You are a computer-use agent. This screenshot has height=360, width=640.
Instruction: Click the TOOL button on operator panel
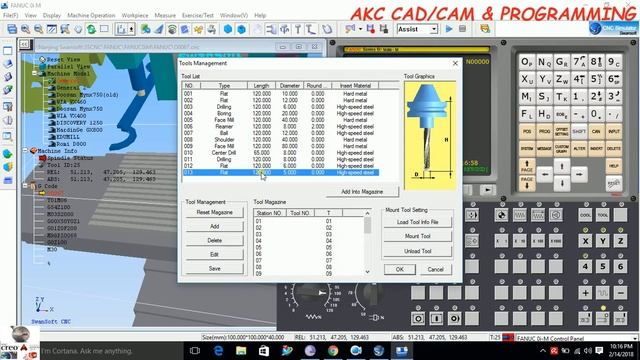click(x=603, y=215)
